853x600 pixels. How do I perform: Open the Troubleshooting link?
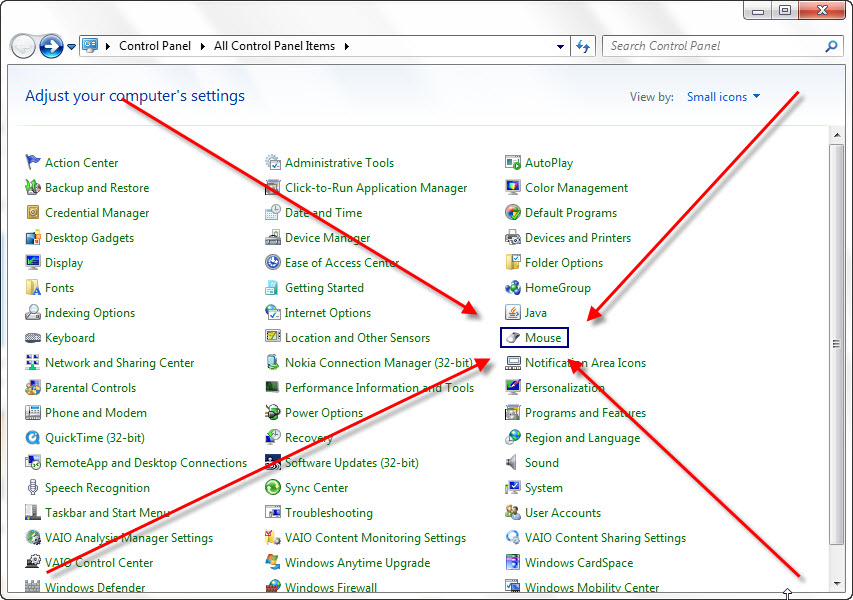329,512
